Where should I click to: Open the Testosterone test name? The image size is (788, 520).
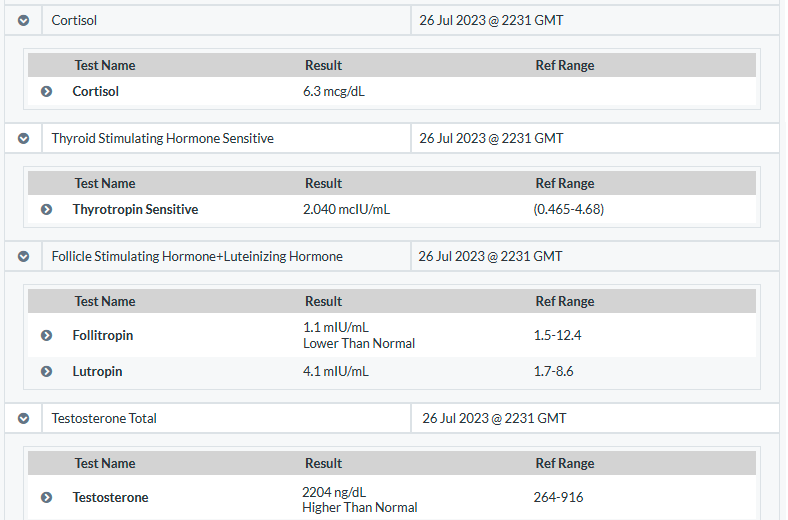point(110,497)
